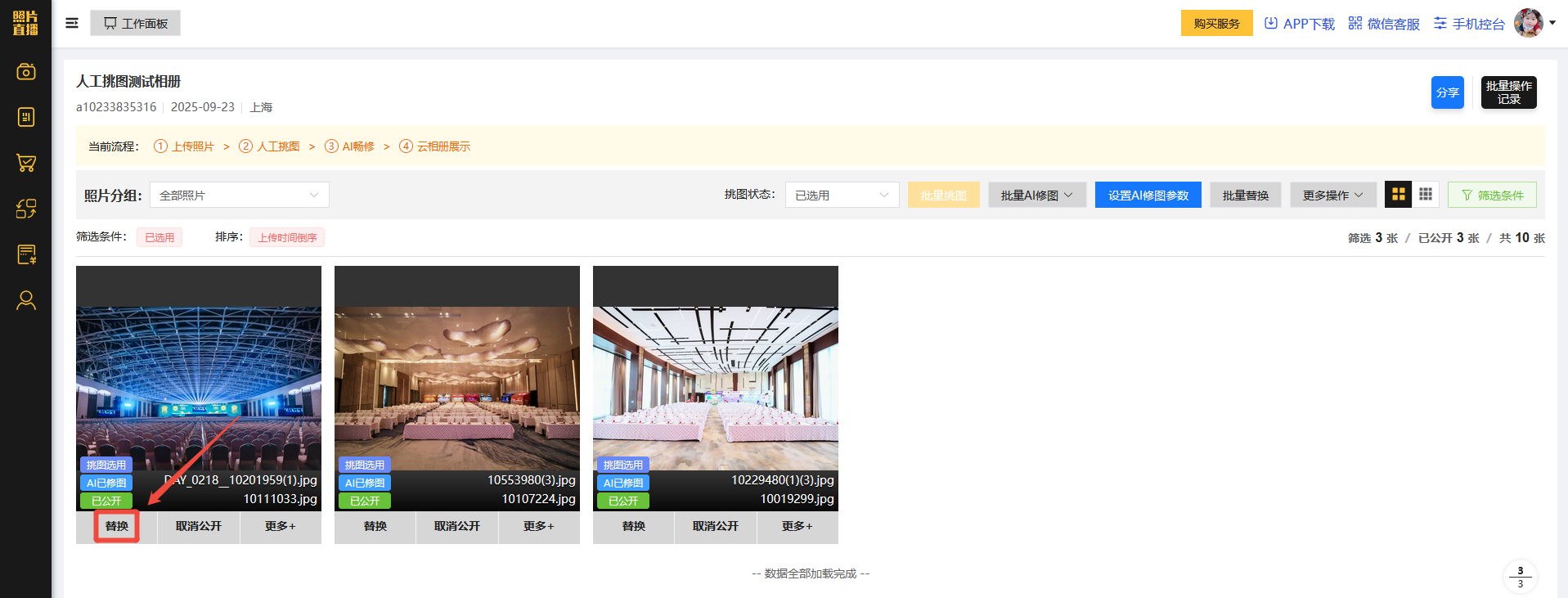Image resolution: width=1568 pixels, height=598 pixels.
Task: Open the 挑图状态 已选用 dropdown
Action: tap(842, 195)
